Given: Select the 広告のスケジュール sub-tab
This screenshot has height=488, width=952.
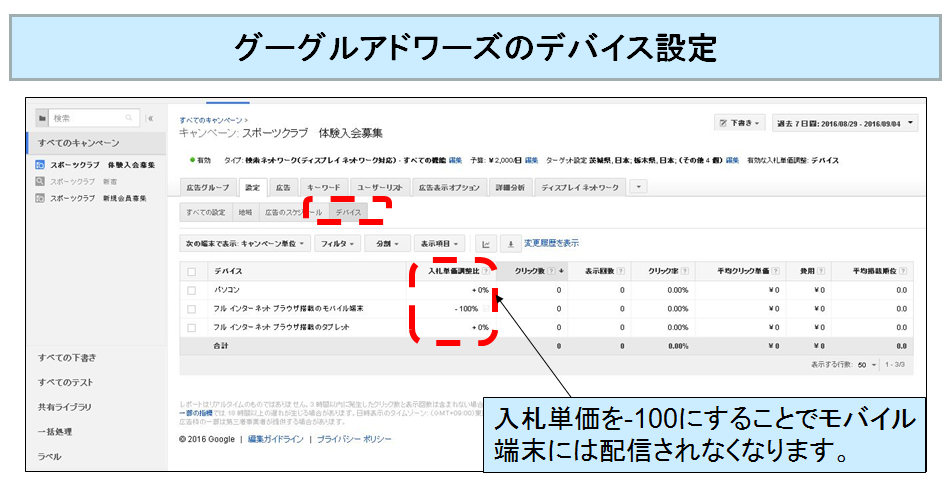Looking at the screenshot, I should click(293, 212).
